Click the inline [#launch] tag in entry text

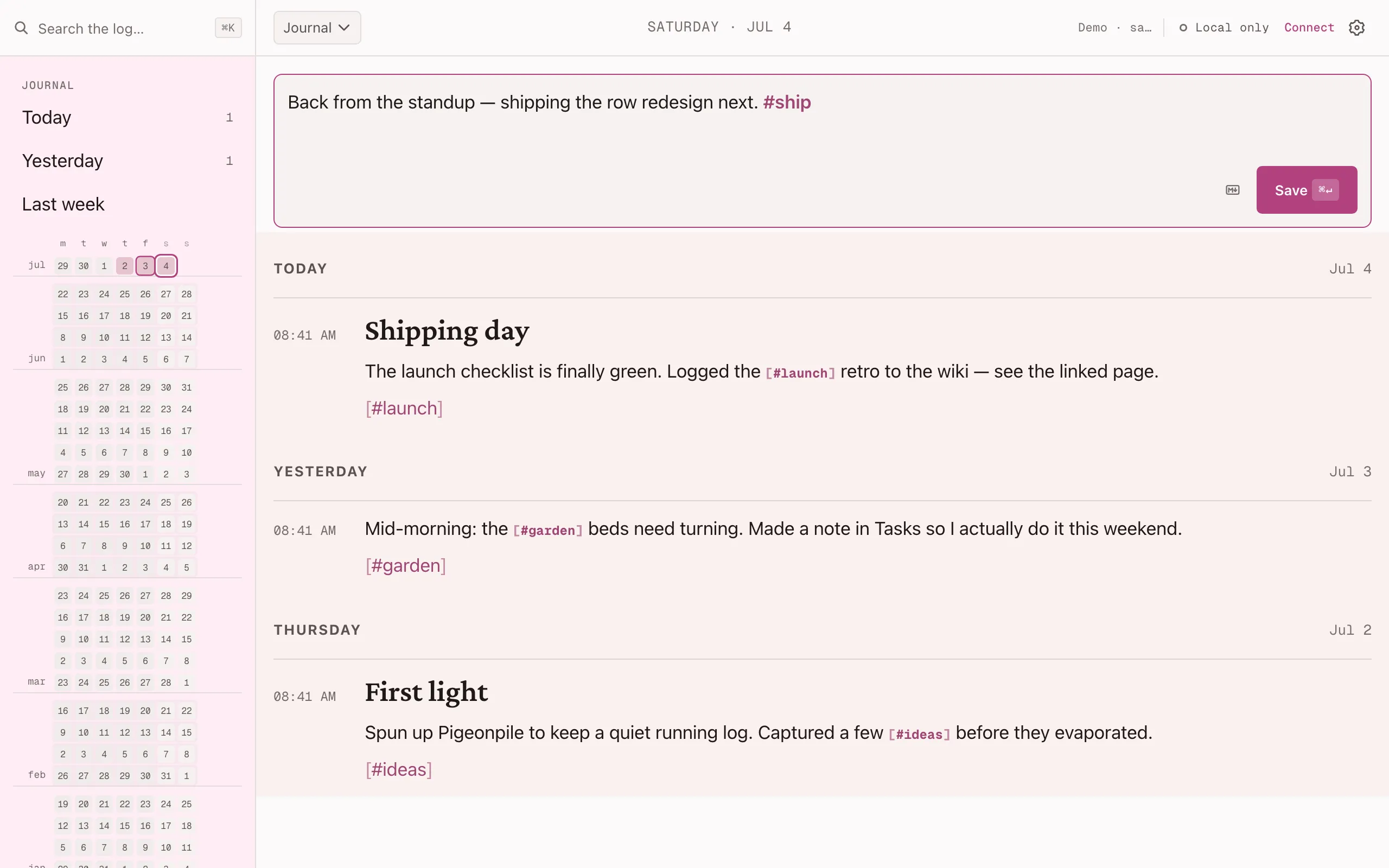click(800, 373)
